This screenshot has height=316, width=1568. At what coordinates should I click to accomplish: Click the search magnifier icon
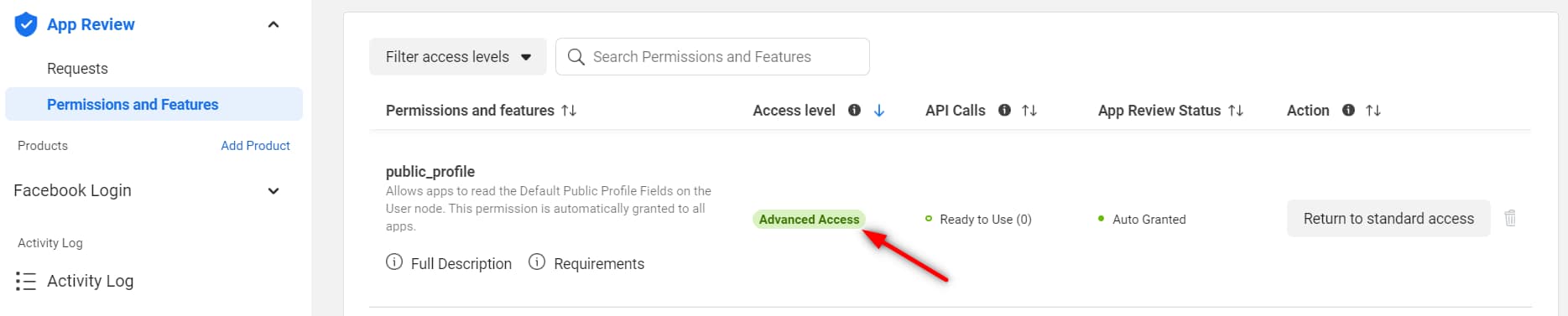click(x=576, y=57)
